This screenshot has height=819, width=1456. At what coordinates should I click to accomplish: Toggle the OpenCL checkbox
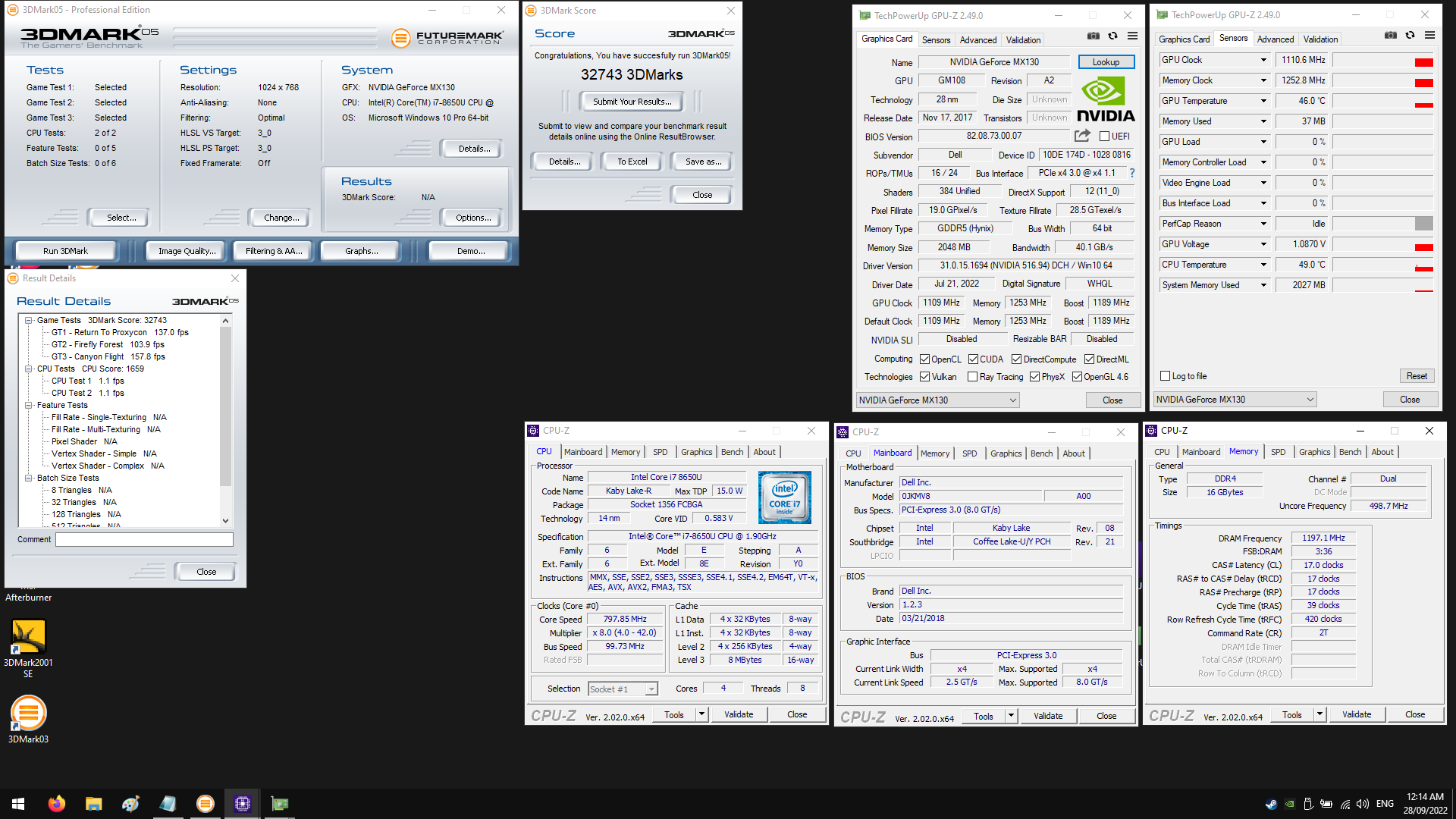click(x=924, y=359)
